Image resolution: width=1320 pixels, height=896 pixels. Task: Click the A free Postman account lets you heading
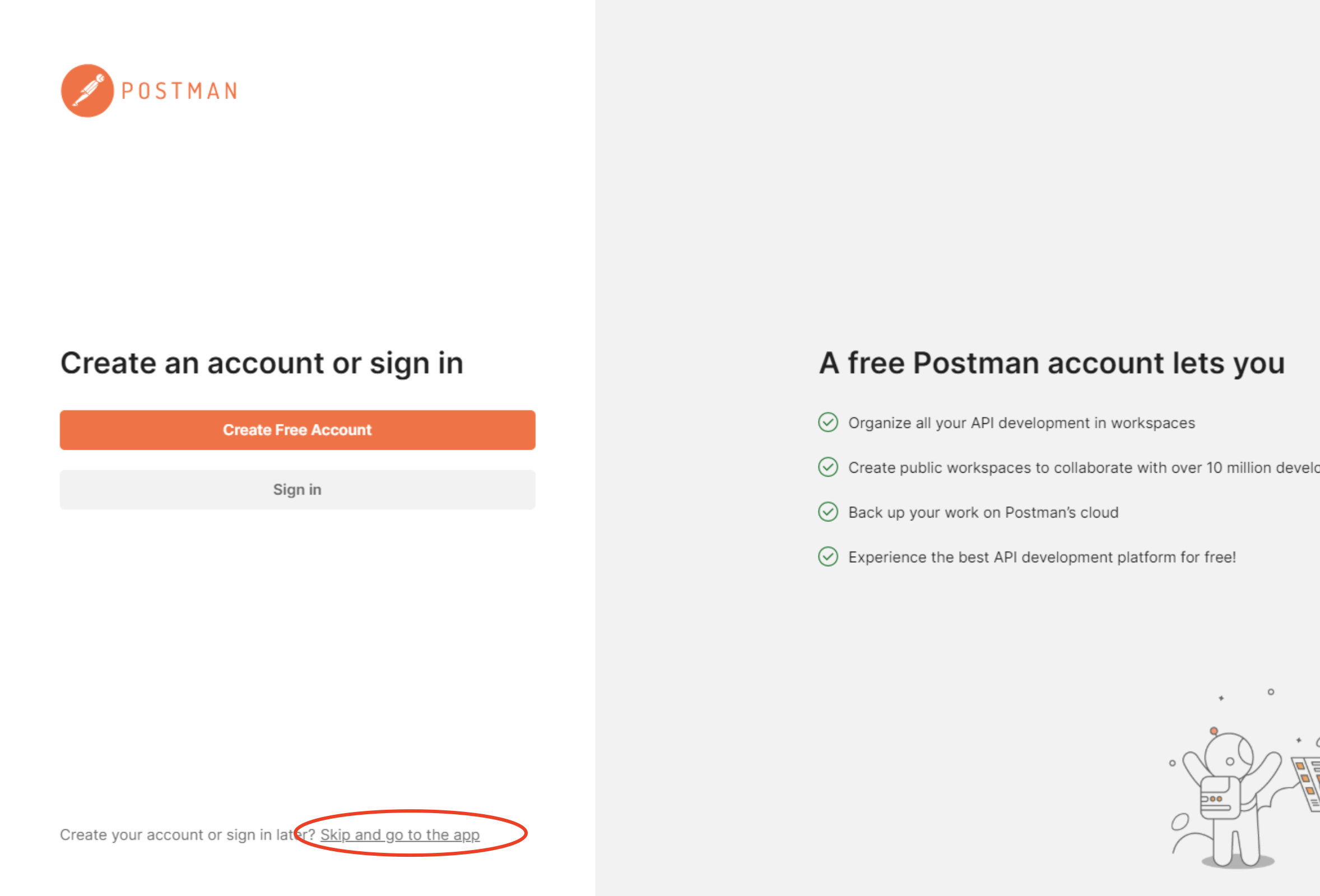click(x=1051, y=363)
